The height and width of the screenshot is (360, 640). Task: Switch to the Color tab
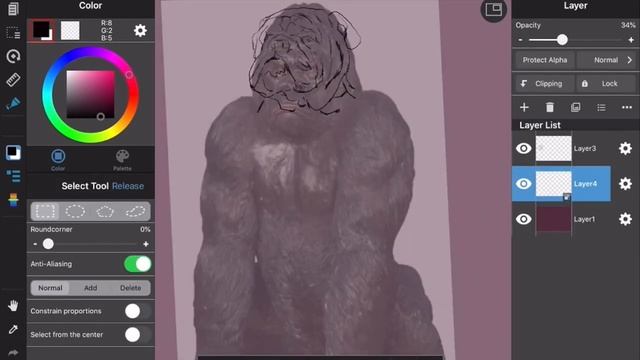(58, 160)
